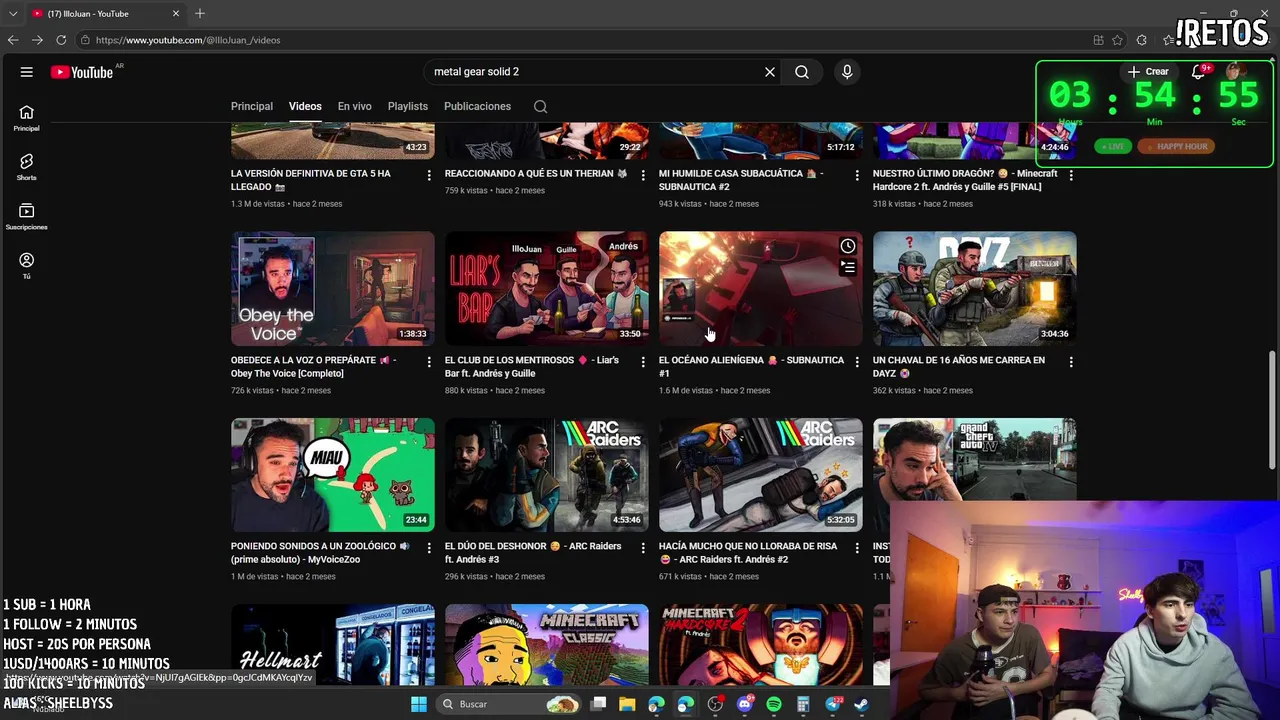Open Principal in the left sidebar
This screenshot has height=720, width=1280.
click(x=26, y=118)
